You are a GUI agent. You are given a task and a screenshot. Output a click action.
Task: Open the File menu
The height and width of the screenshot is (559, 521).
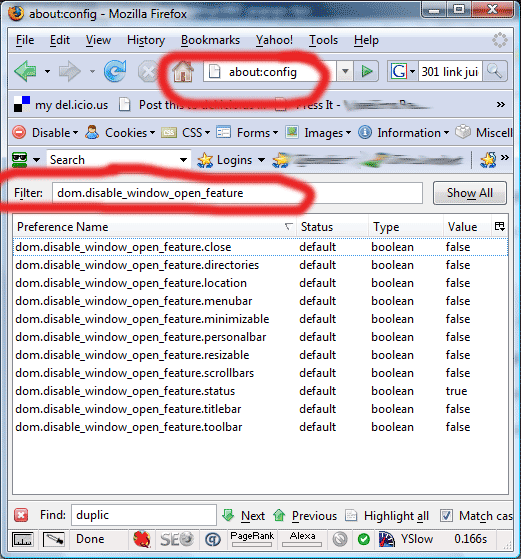click(x=25, y=40)
